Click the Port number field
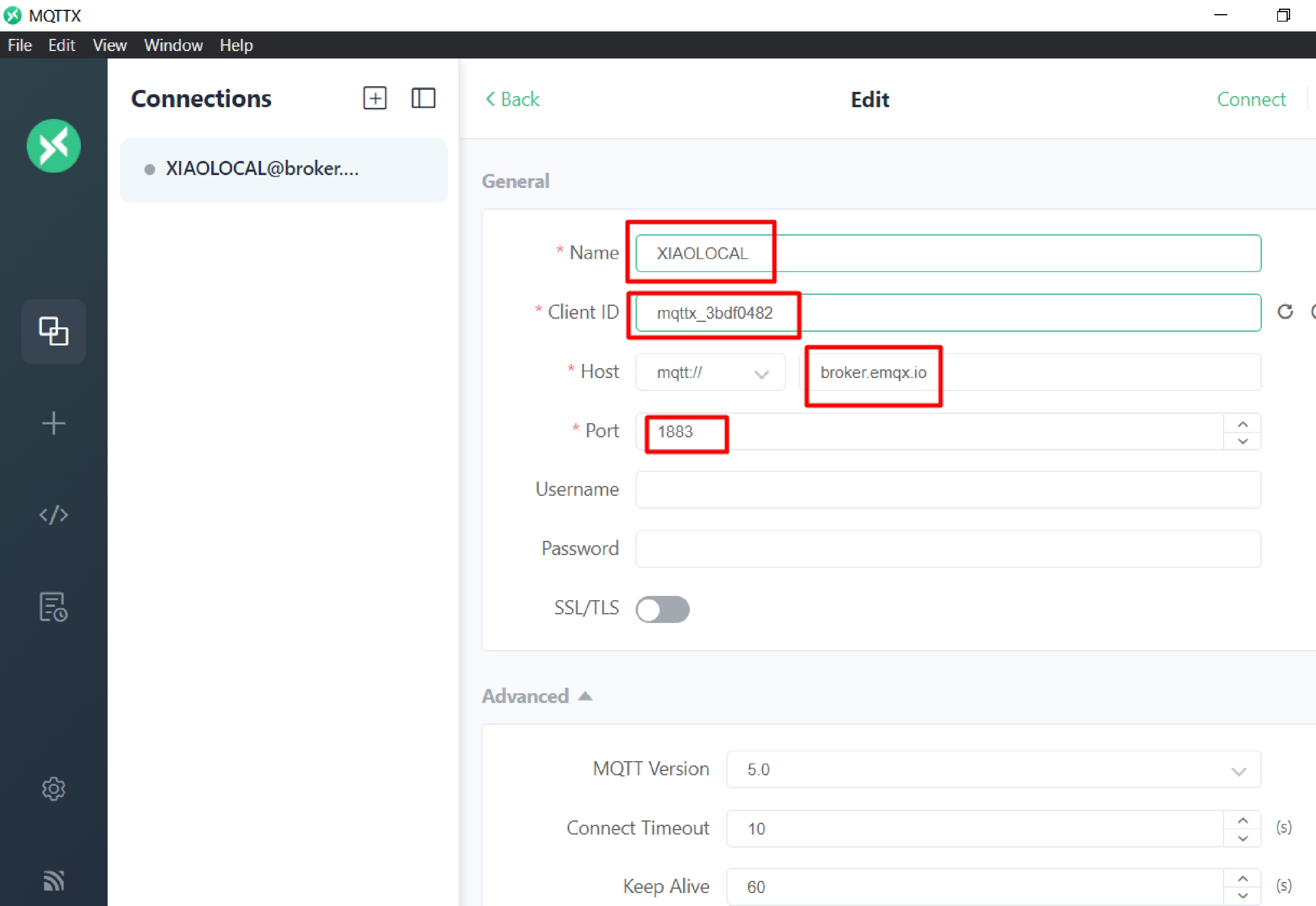Viewport: 1316px width, 906px height. [929, 431]
